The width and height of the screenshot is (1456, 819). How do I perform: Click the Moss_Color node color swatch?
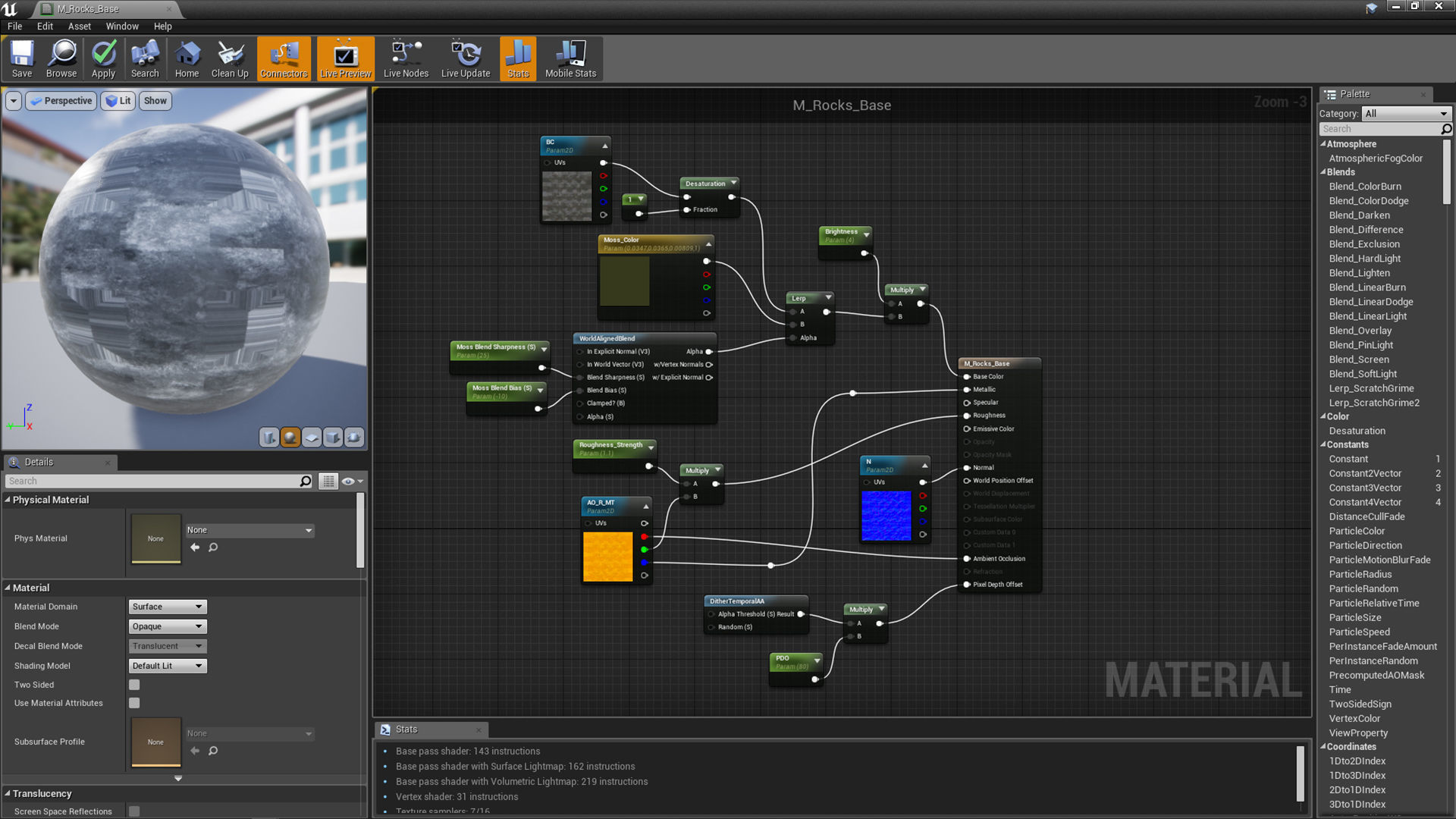click(624, 281)
